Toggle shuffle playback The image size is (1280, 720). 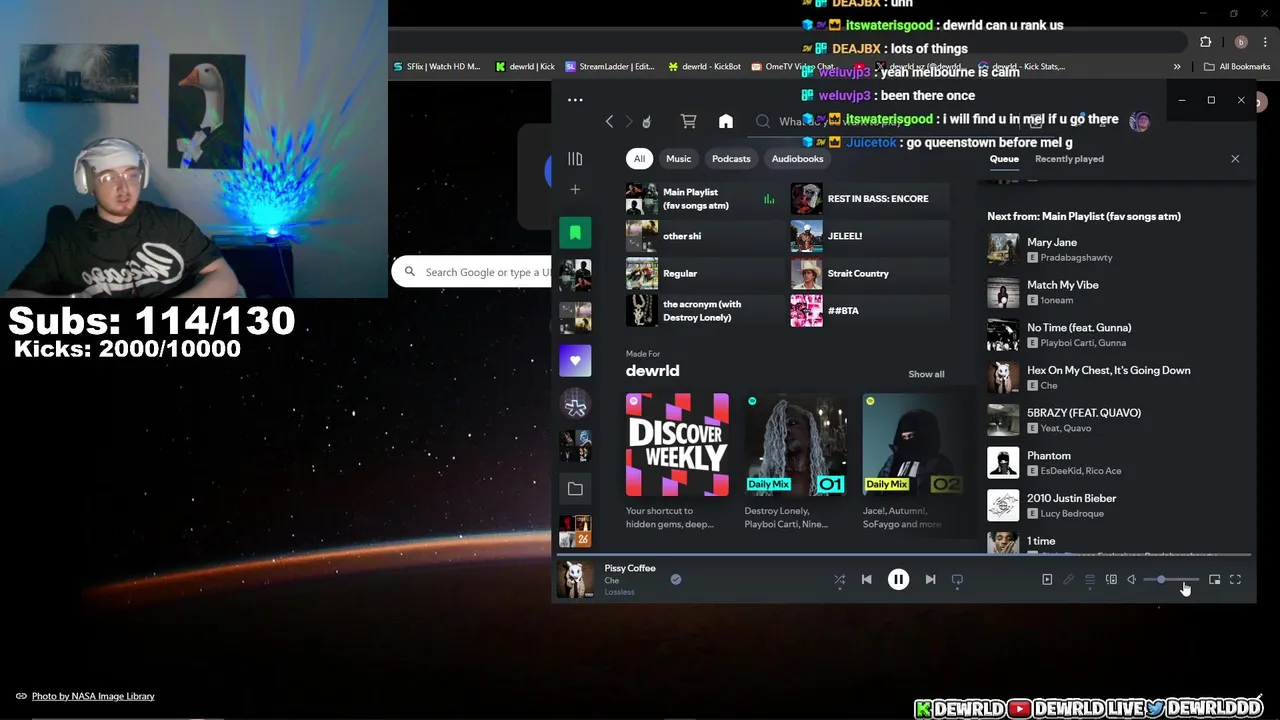(840, 579)
